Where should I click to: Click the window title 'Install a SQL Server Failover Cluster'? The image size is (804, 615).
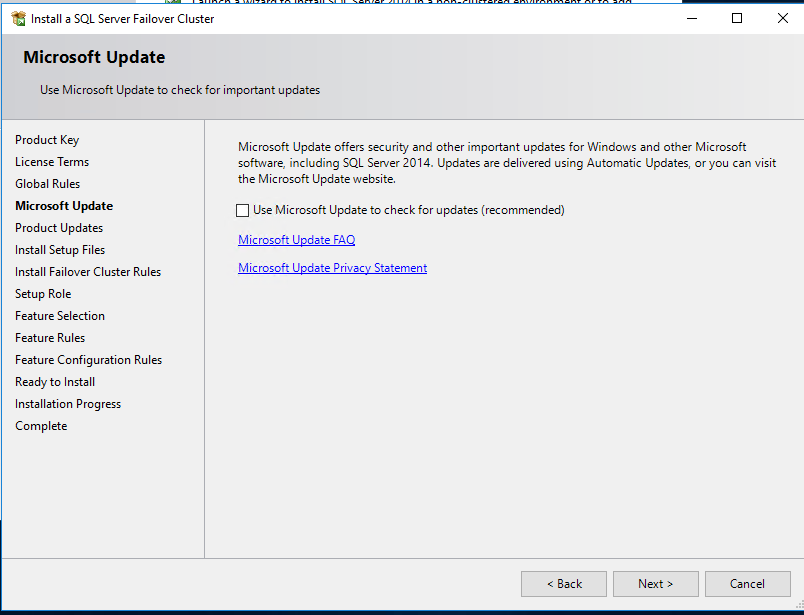(x=123, y=19)
